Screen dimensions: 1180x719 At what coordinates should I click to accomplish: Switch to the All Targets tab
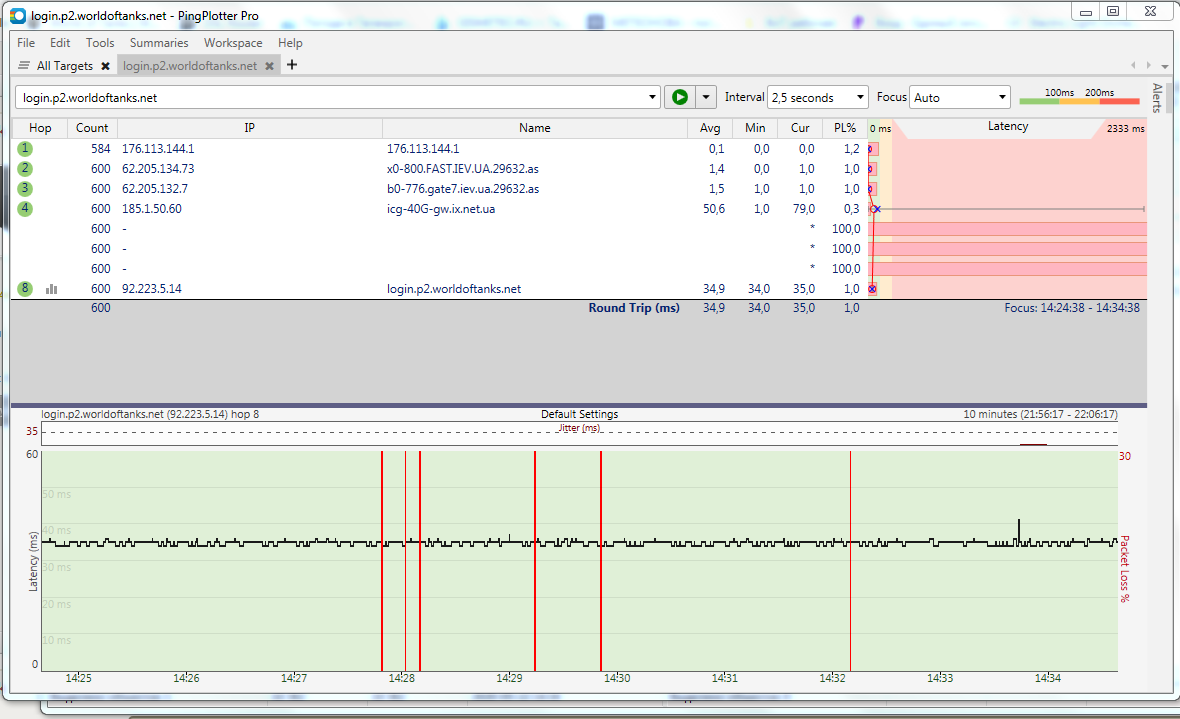click(x=64, y=66)
